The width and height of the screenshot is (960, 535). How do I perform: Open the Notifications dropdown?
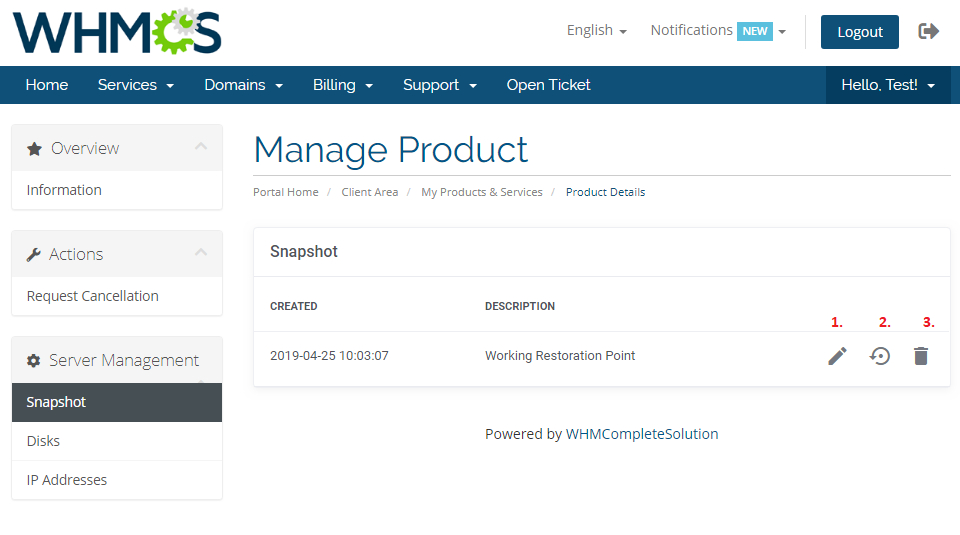[x=718, y=31]
